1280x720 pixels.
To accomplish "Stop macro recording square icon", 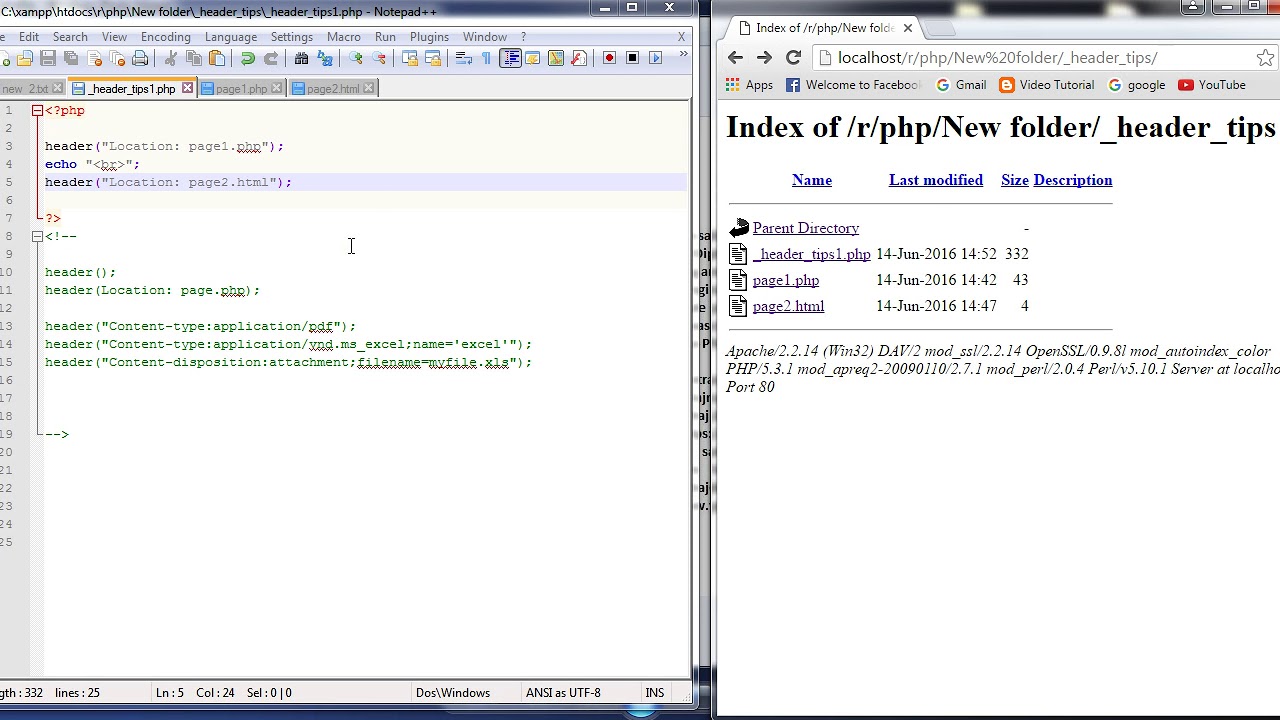I will point(632,58).
